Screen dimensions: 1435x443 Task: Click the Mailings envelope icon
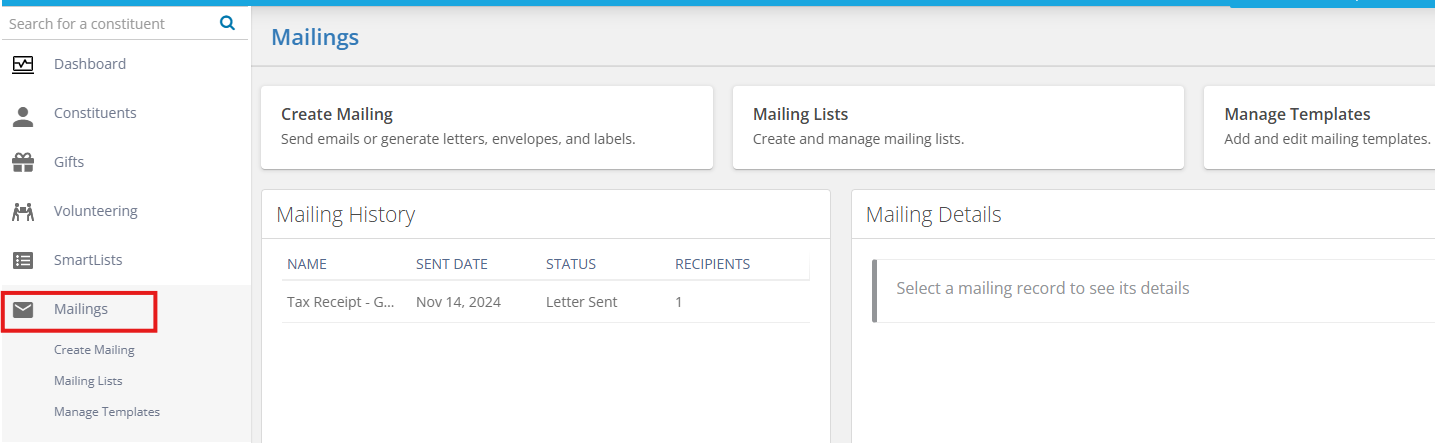23,309
